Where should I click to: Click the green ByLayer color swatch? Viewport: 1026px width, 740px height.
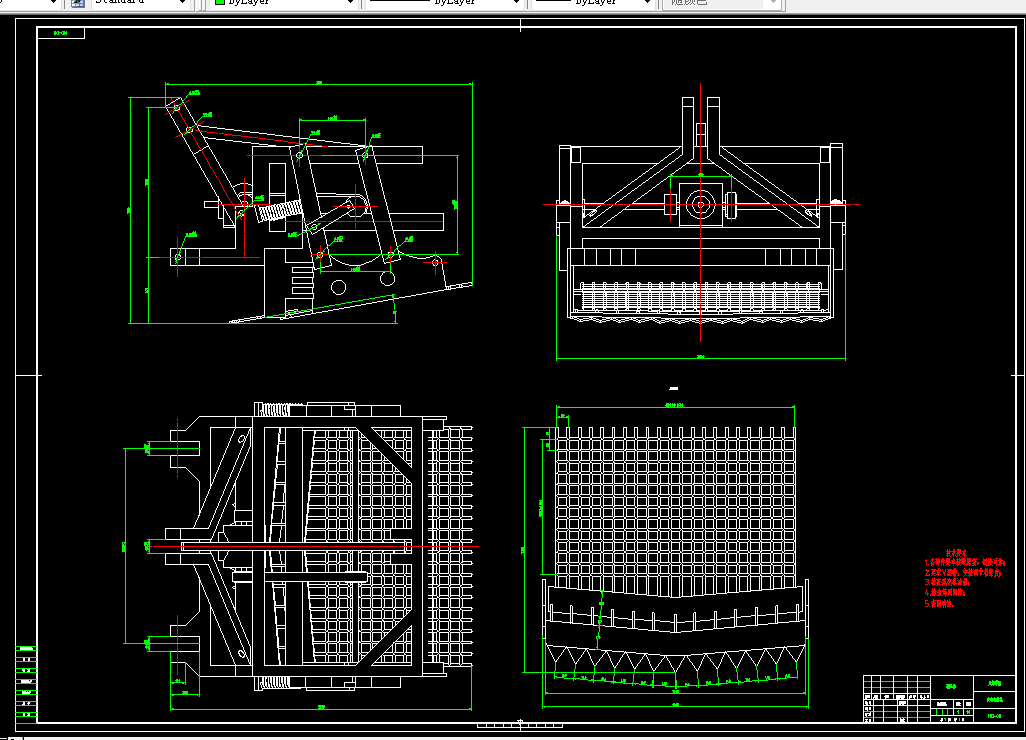pyautogui.click(x=221, y=2)
